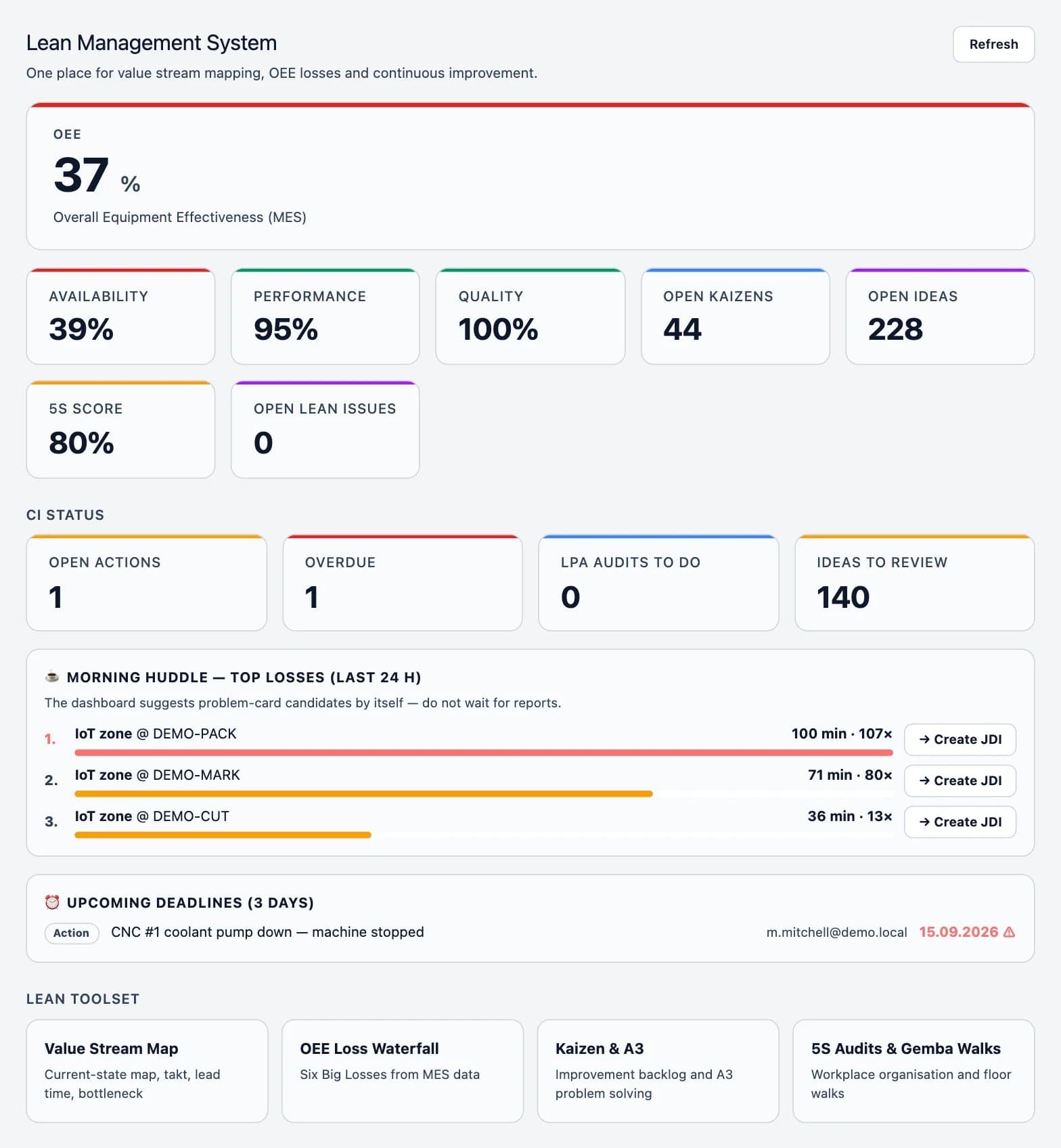Click the orange DEMO-CUT loss progress bar

tap(223, 835)
